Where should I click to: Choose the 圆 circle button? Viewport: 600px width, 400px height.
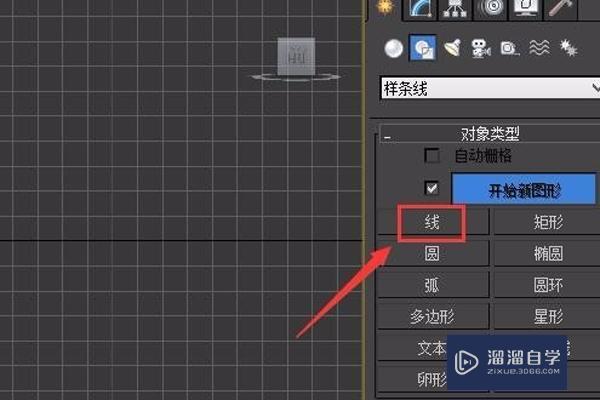point(433,253)
